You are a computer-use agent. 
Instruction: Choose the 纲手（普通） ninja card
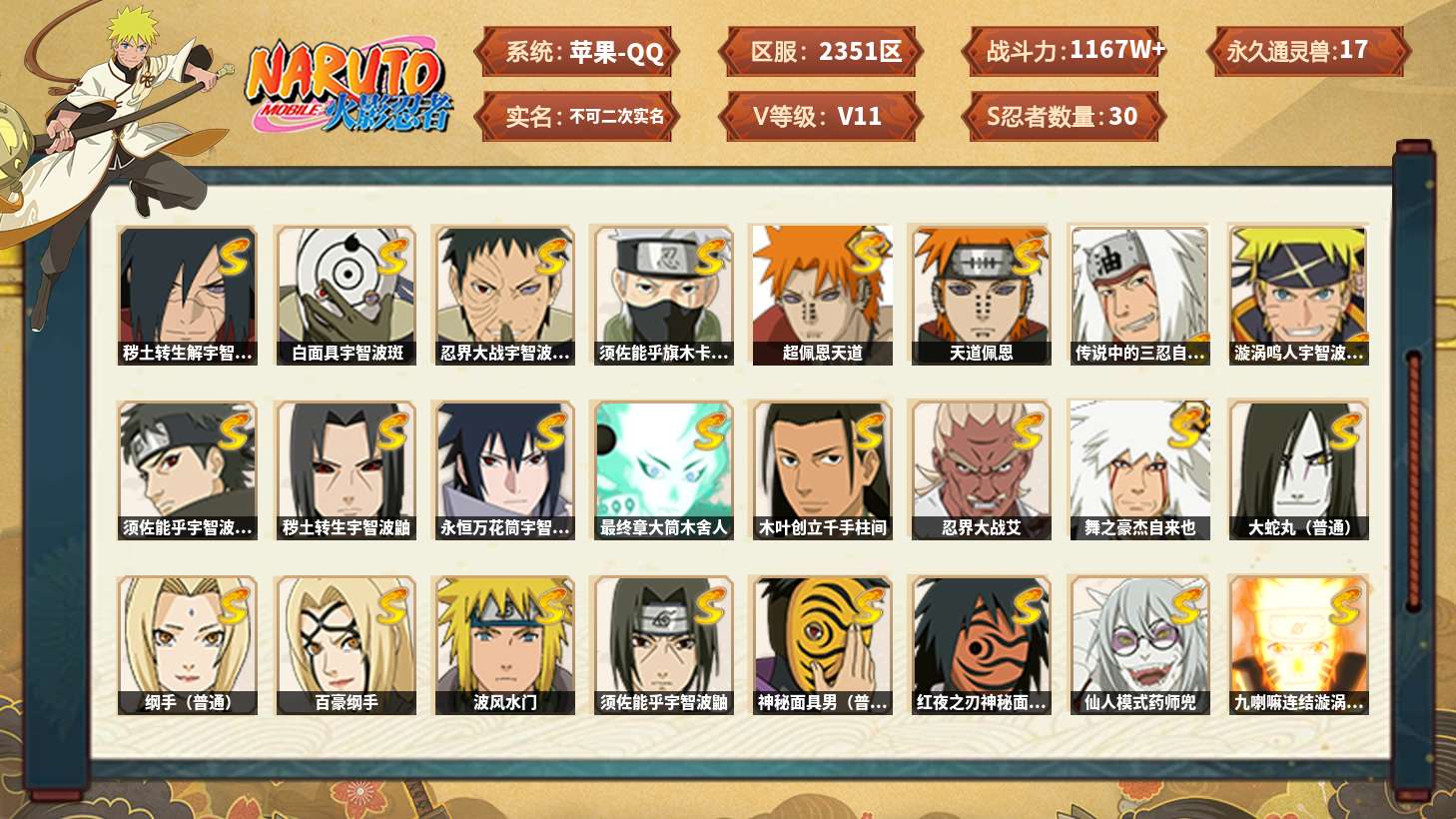[x=188, y=645]
